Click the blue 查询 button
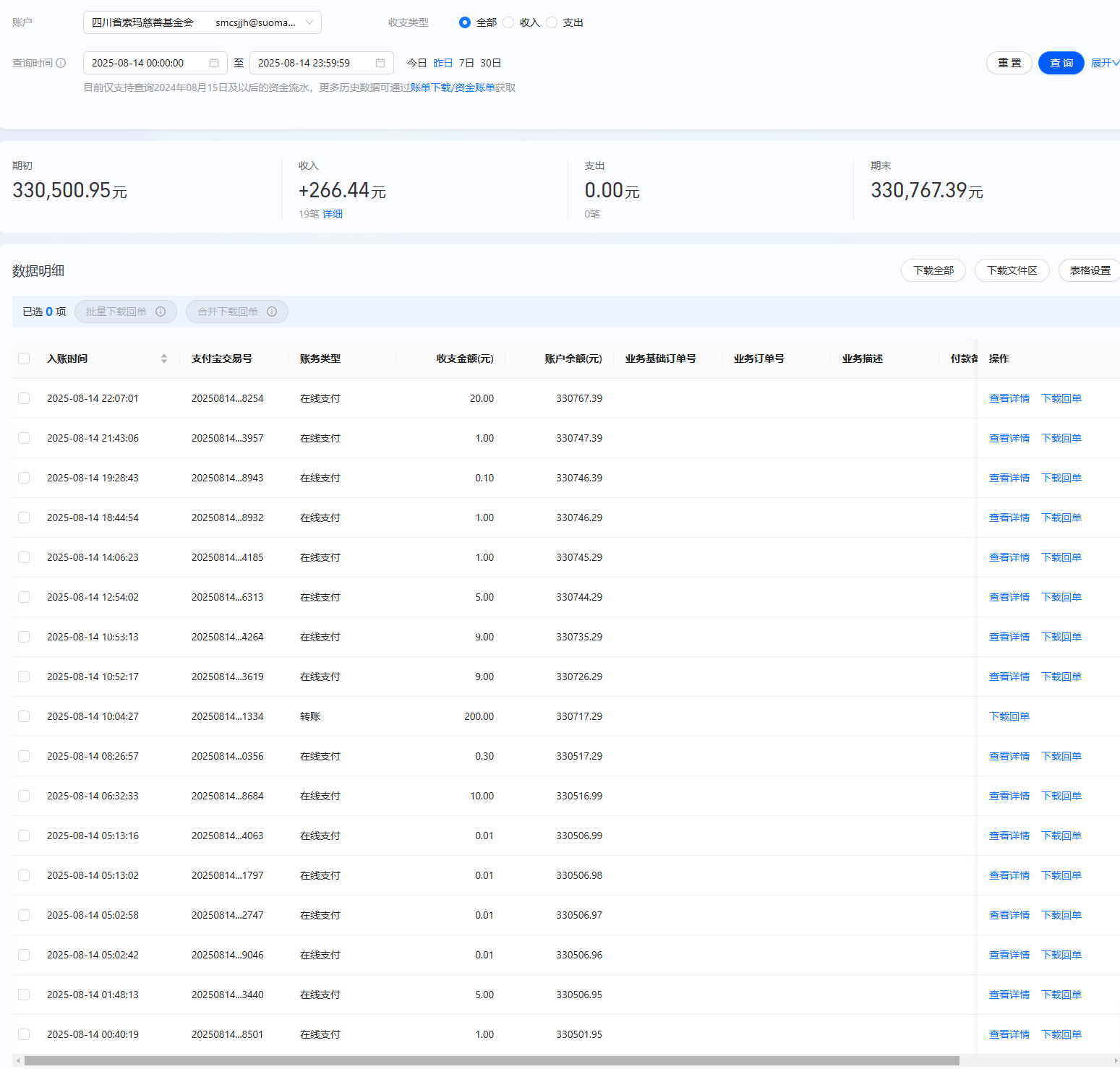This screenshot has width=1120, height=1069. pyautogui.click(x=1061, y=63)
